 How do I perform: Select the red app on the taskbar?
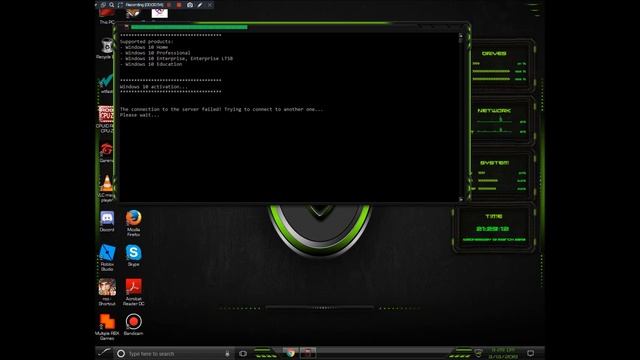point(308,353)
